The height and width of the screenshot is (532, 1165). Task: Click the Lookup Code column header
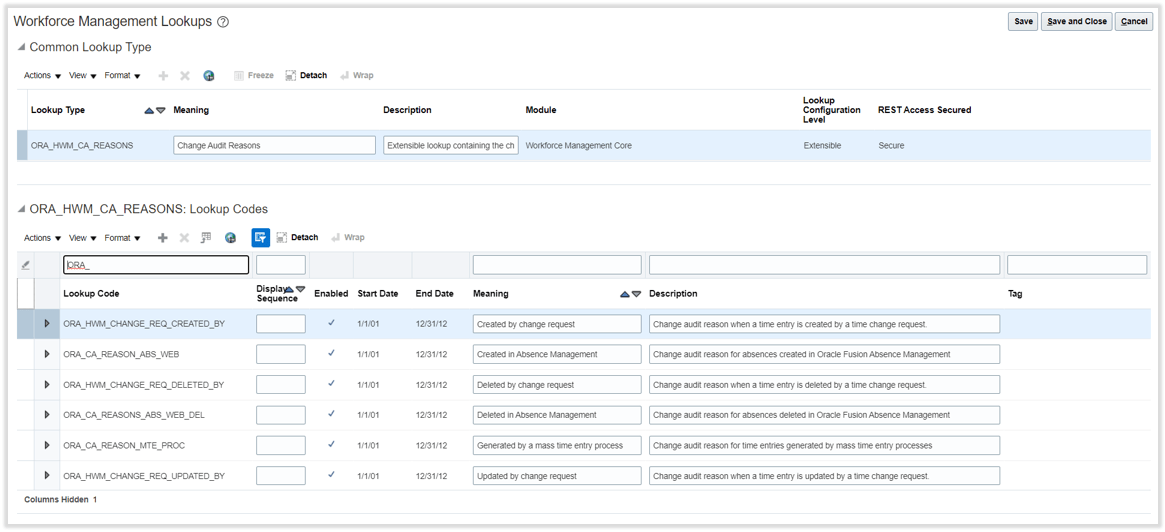coord(91,293)
